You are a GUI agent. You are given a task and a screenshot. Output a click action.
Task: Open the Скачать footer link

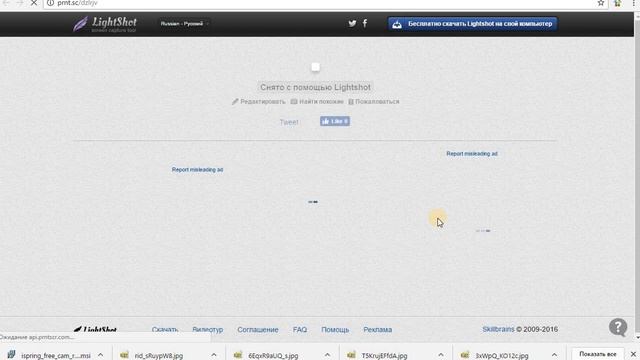165,329
